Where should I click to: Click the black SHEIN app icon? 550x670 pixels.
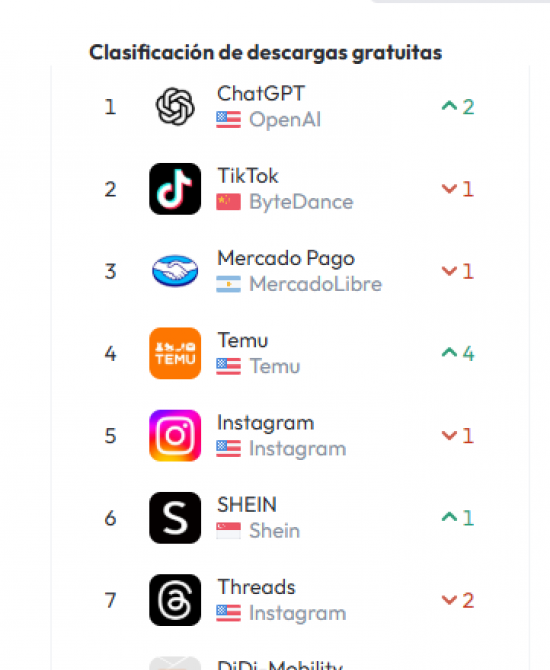(x=175, y=518)
